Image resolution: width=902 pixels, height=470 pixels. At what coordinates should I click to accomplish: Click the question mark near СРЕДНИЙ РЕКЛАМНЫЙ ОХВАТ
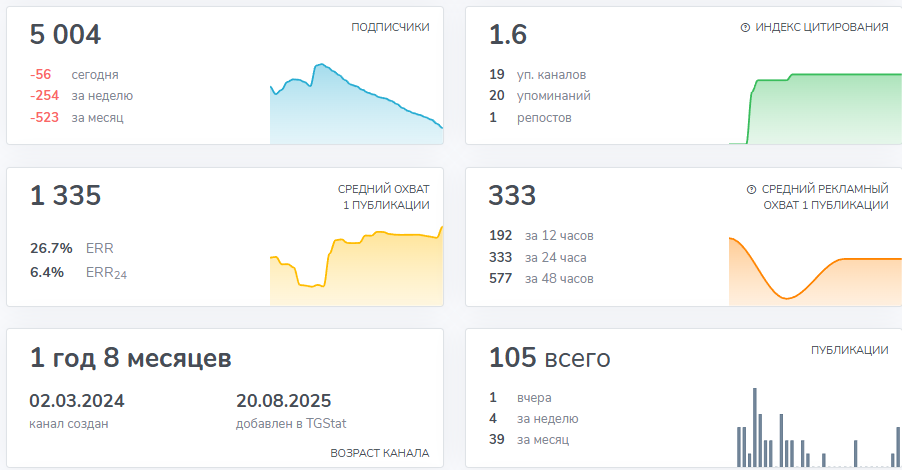[751, 189]
